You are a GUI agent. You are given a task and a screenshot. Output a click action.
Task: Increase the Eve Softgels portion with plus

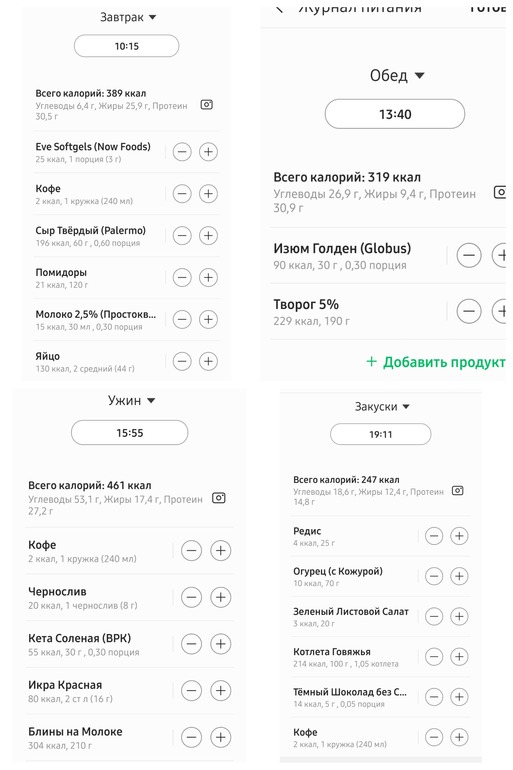(208, 152)
